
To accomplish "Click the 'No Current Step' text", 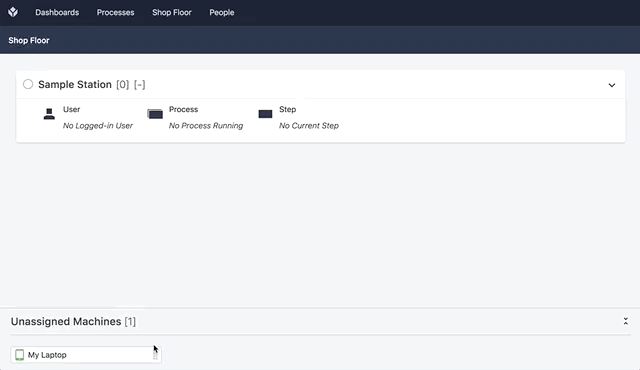I will pos(309,126).
